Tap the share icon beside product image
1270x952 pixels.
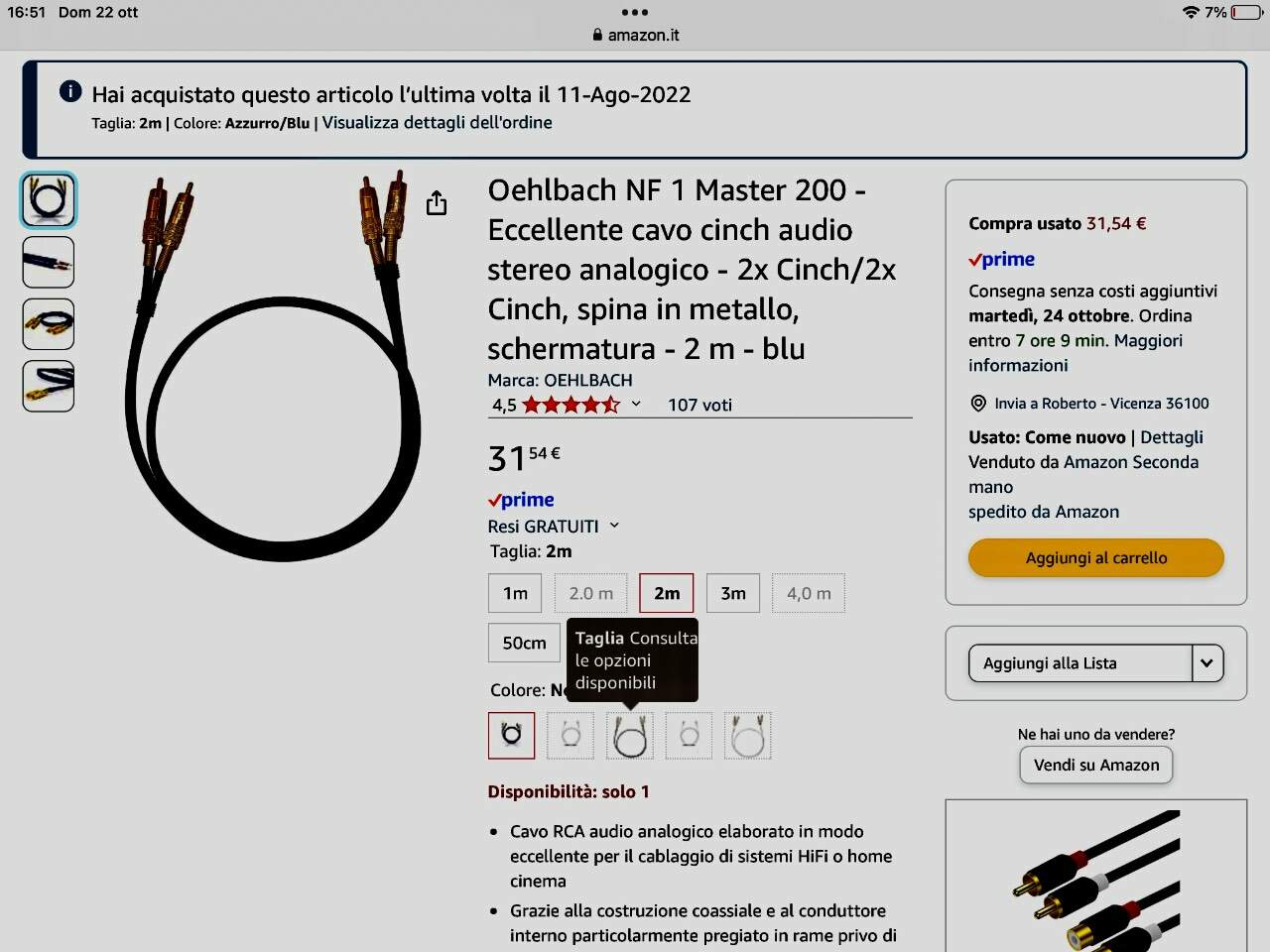pos(437,203)
